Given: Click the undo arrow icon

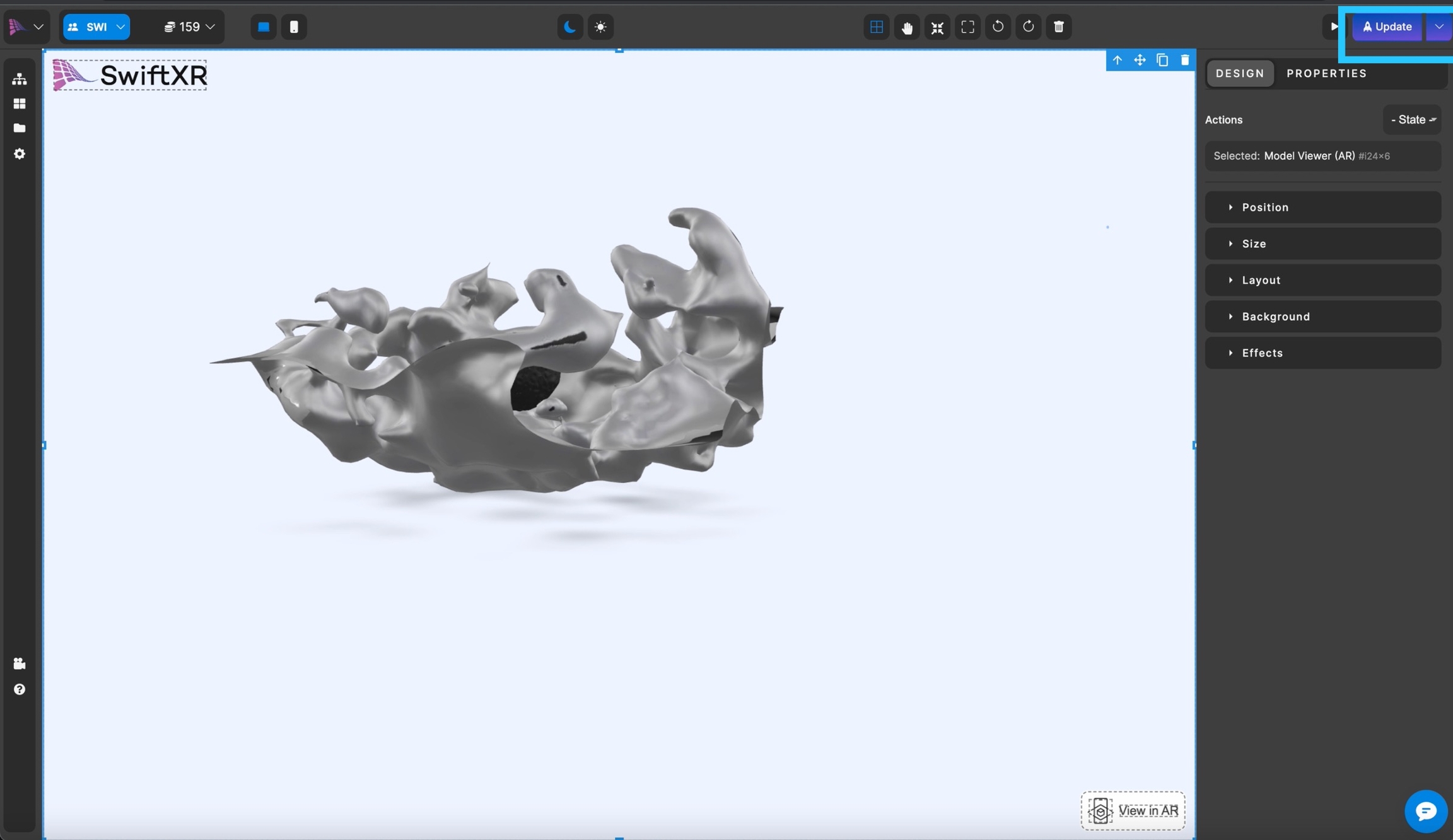Looking at the screenshot, I should coord(998,27).
